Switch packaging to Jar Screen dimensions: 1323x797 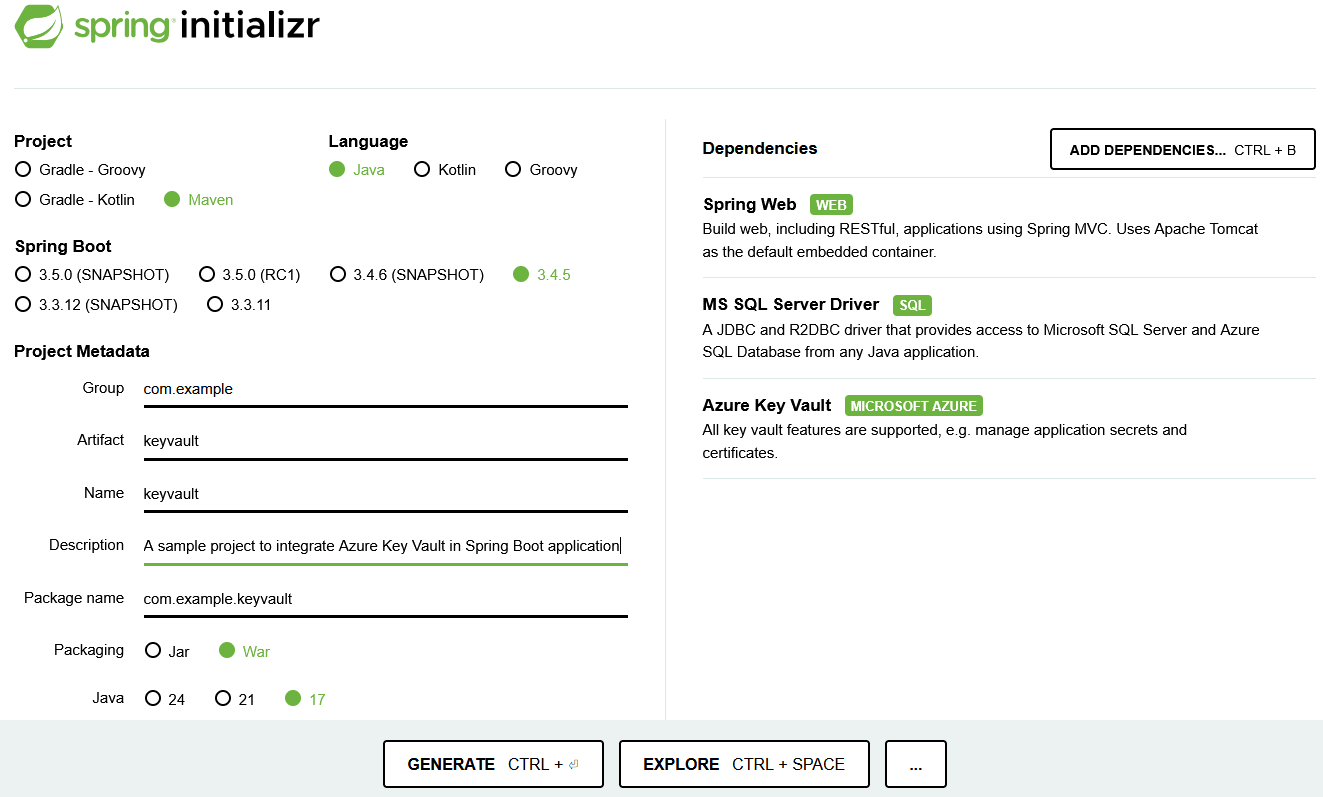(x=167, y=651)
